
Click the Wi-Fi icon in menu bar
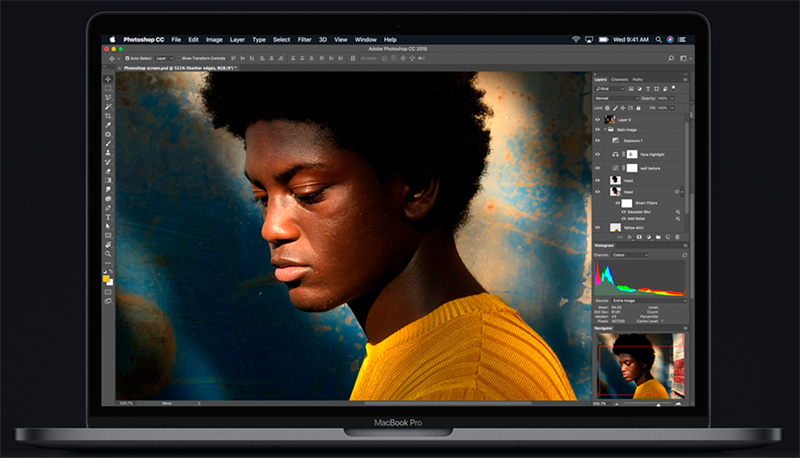point(576,39)
